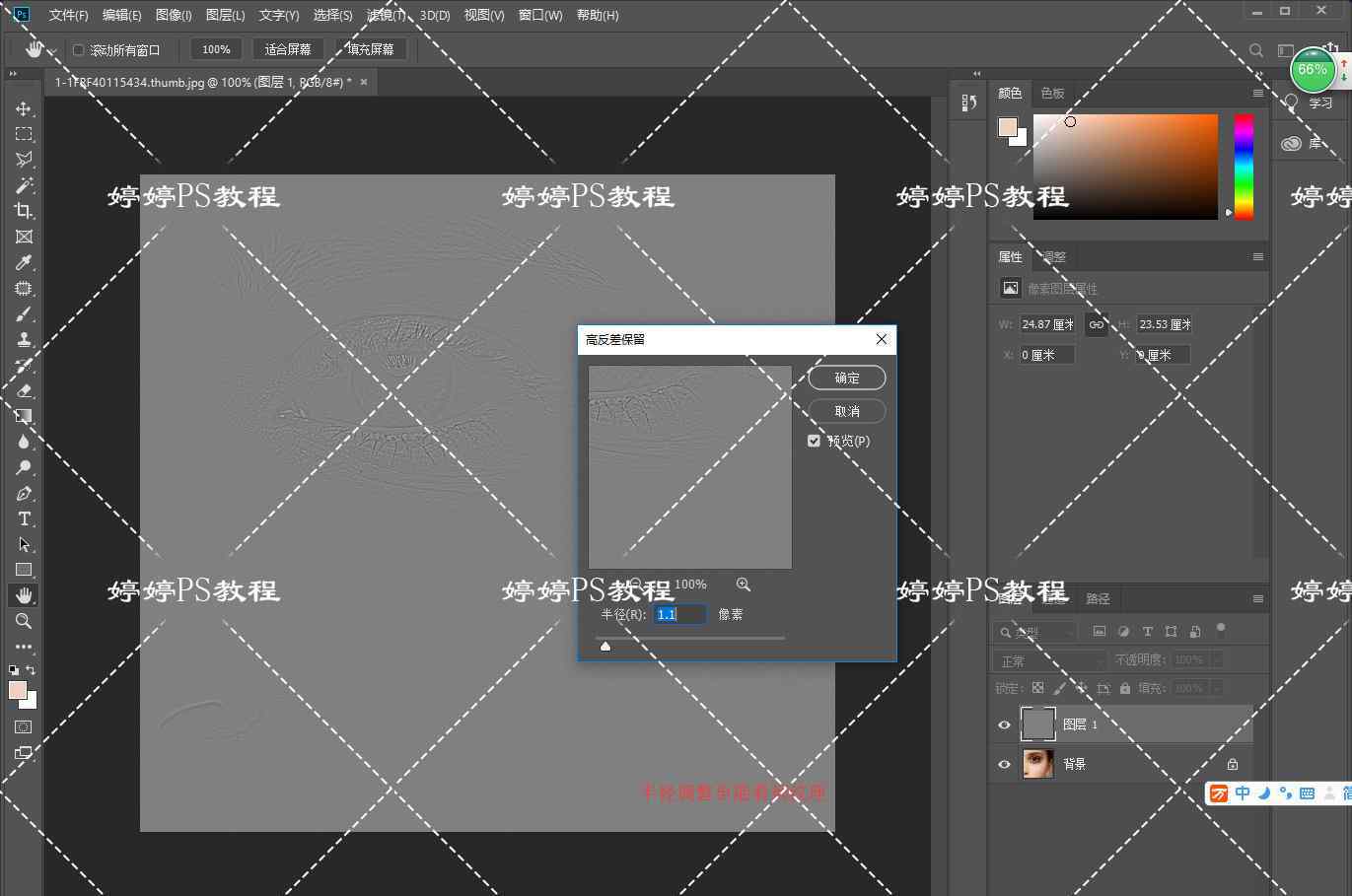1352x896 pixels.
Task: Click the rainbow hue slider strip
Action: [1244, 167]
